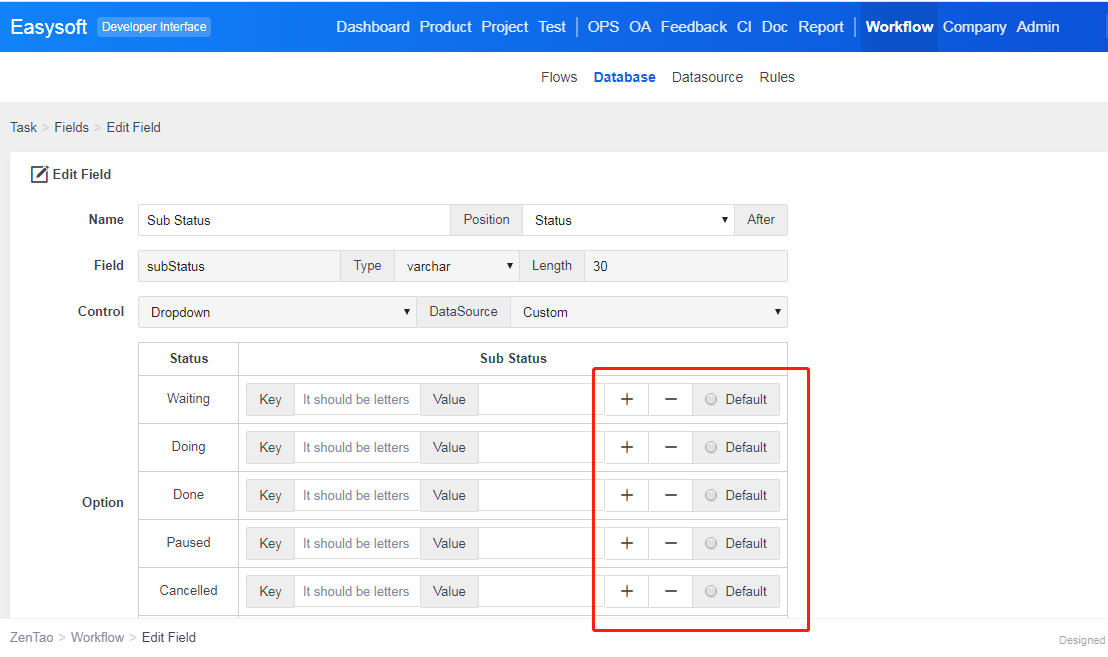1108x657 pixels.
Task: Click the Name input field containing Sub Status
Action: pos(294,220)
